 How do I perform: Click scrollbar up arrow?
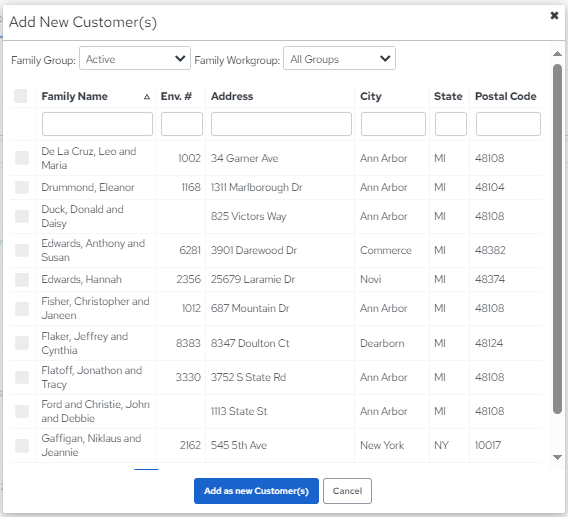pyautogui.click(x=557, y=54)
